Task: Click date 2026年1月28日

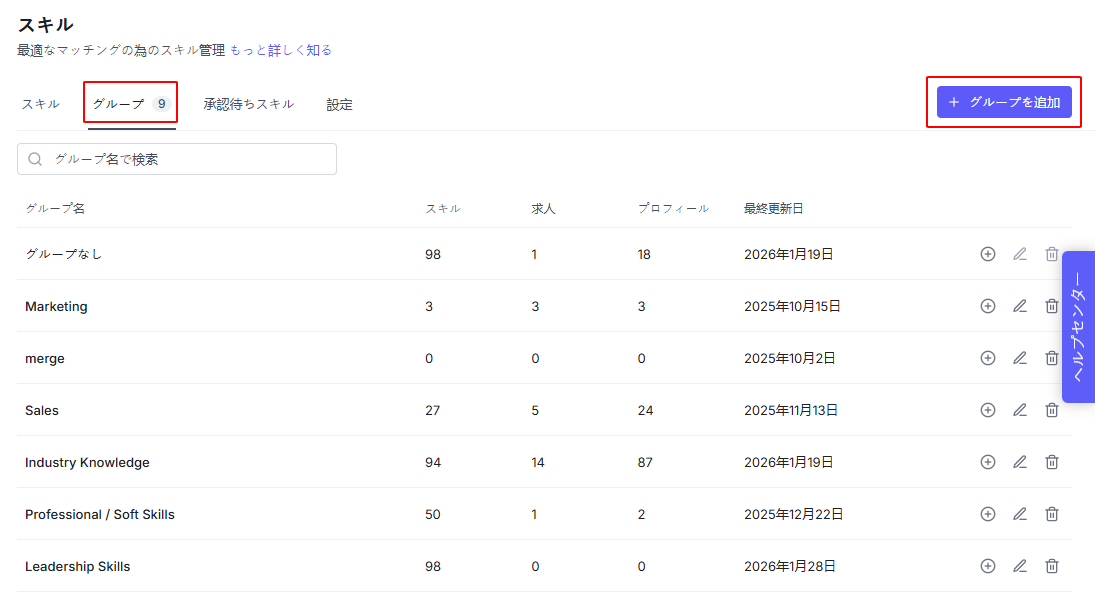Action: click(790, 566)
